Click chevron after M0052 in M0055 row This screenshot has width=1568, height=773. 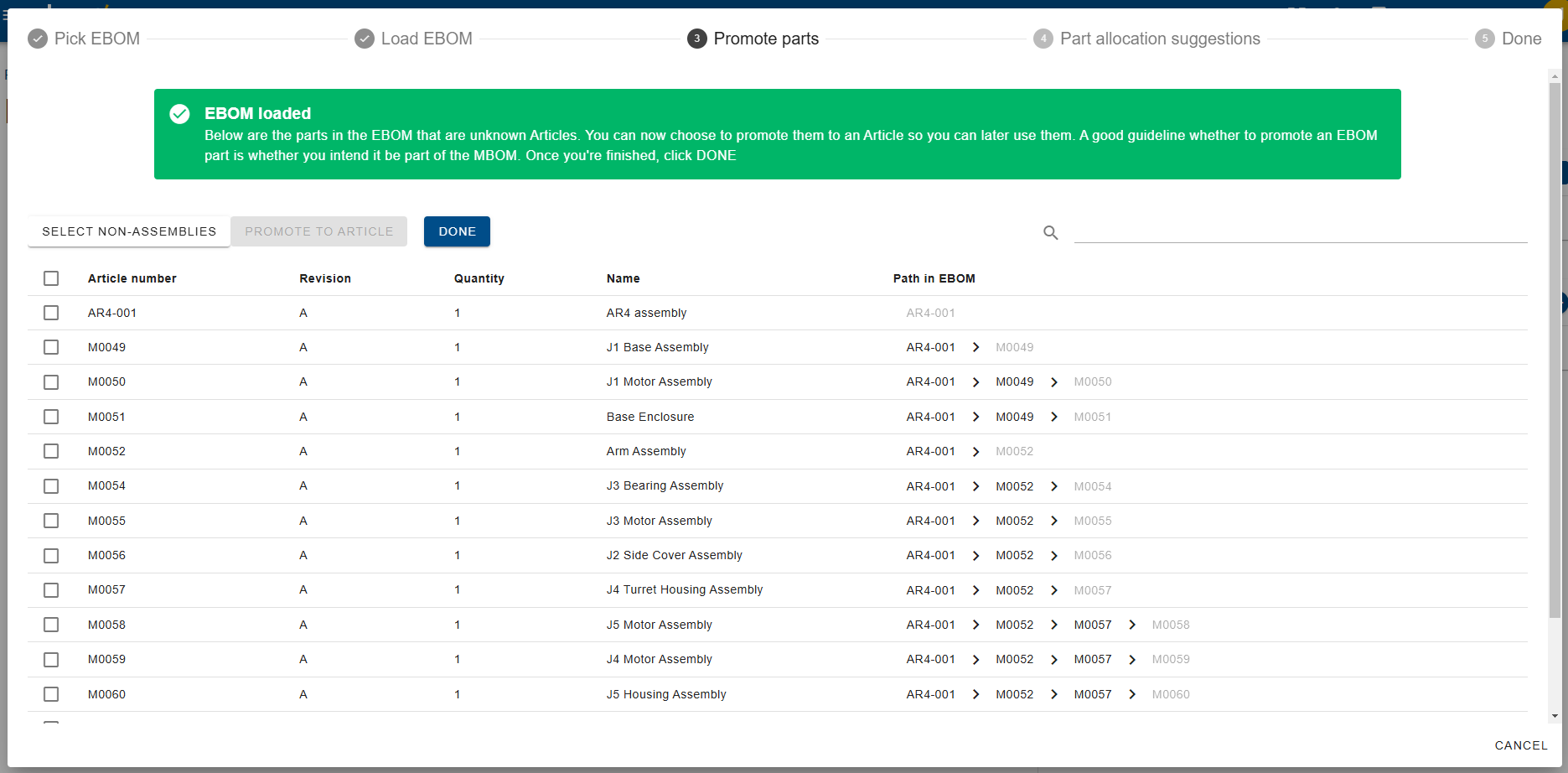[x=1054, y=521]
